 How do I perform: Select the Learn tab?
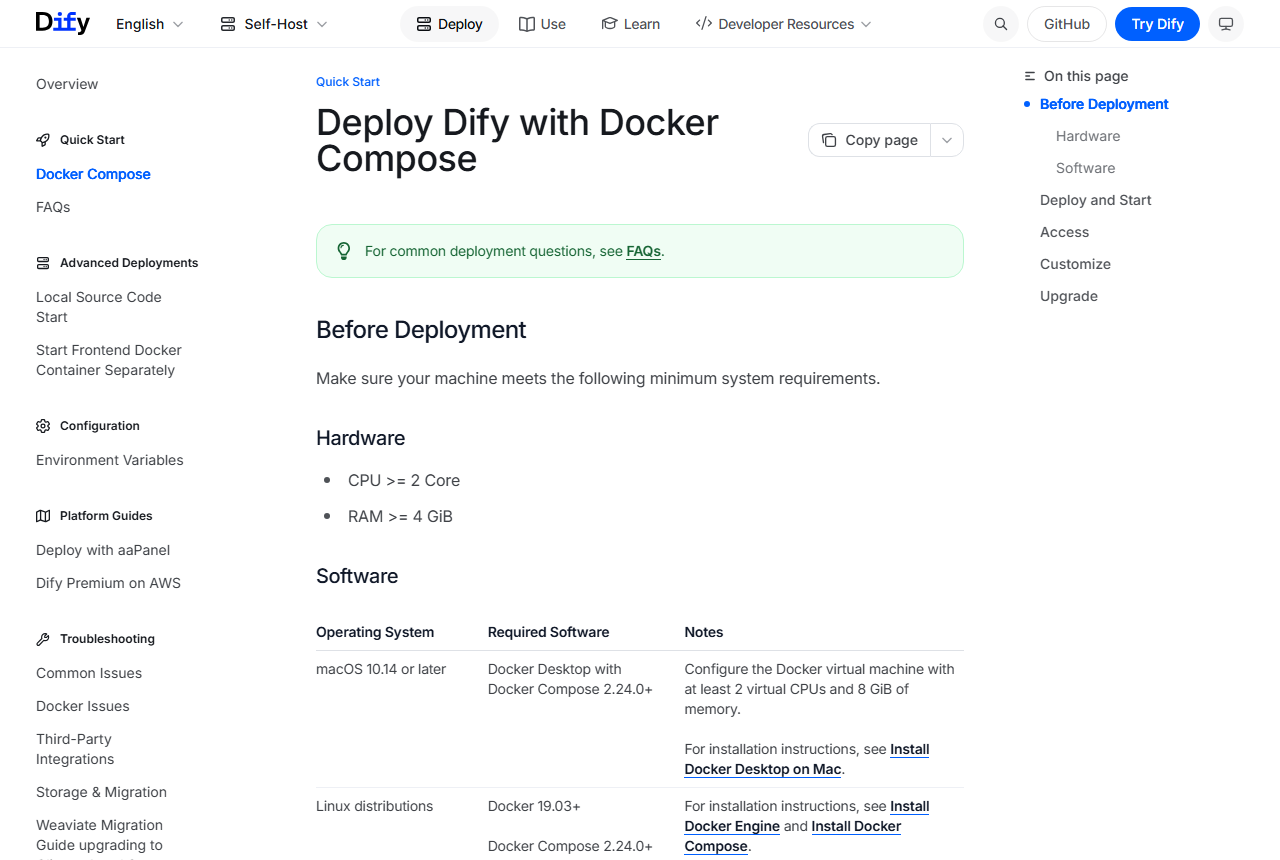630,24
